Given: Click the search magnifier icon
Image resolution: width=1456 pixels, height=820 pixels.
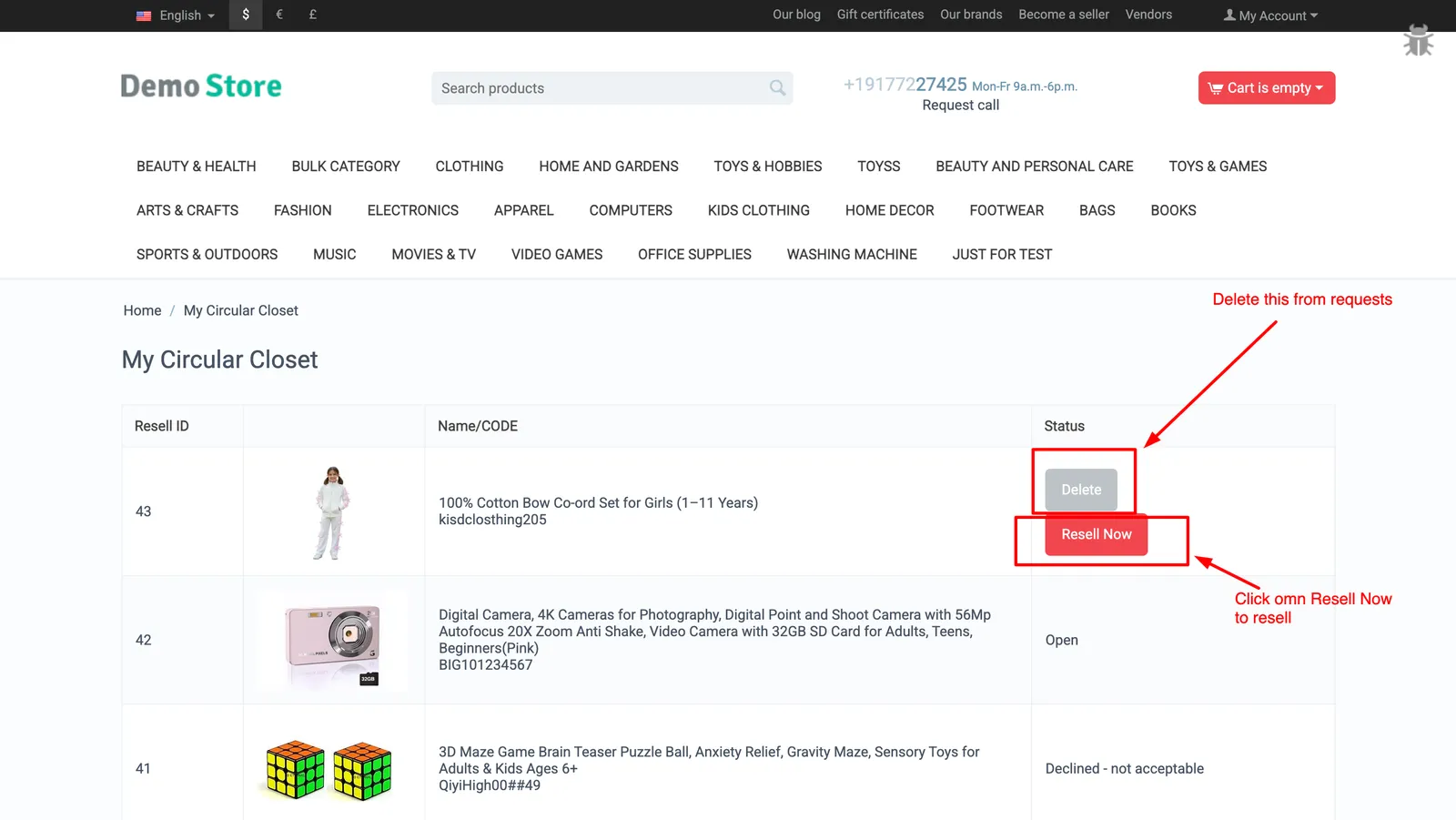Looking at the screenshot, I should (x=777, y=87).
